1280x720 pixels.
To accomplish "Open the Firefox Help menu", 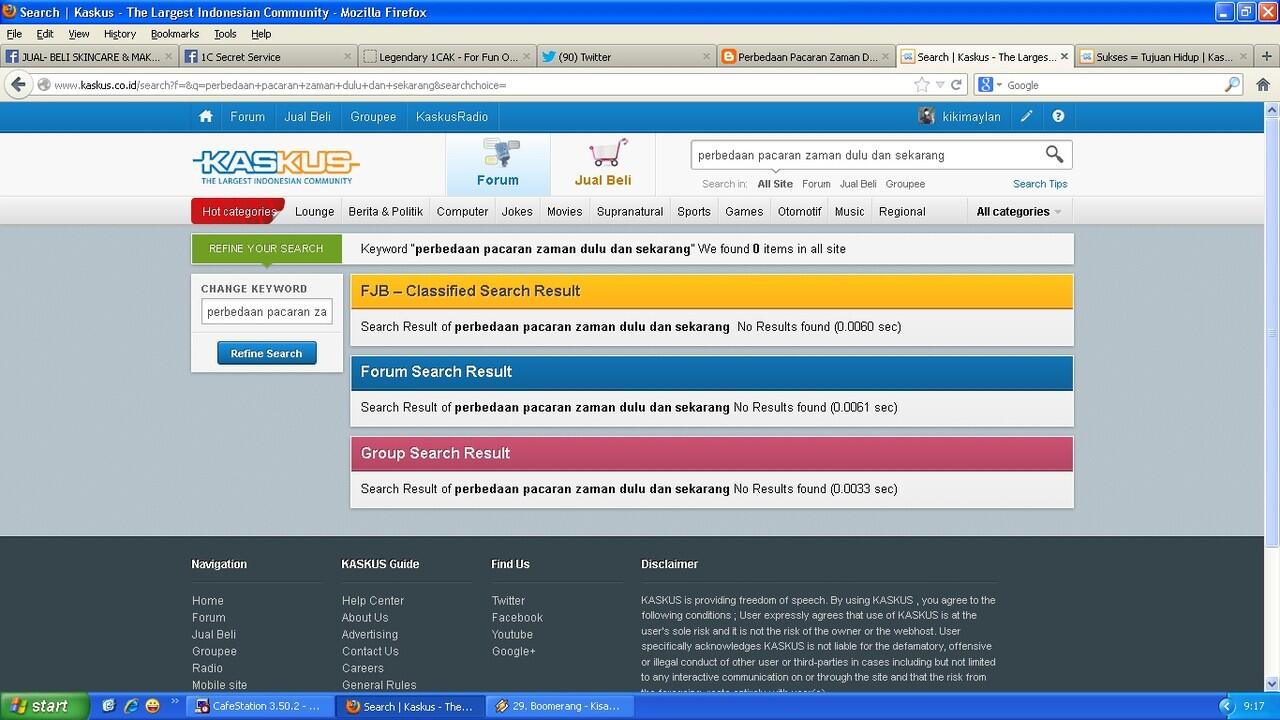I will pyautogui.click(x=261, y=34).
